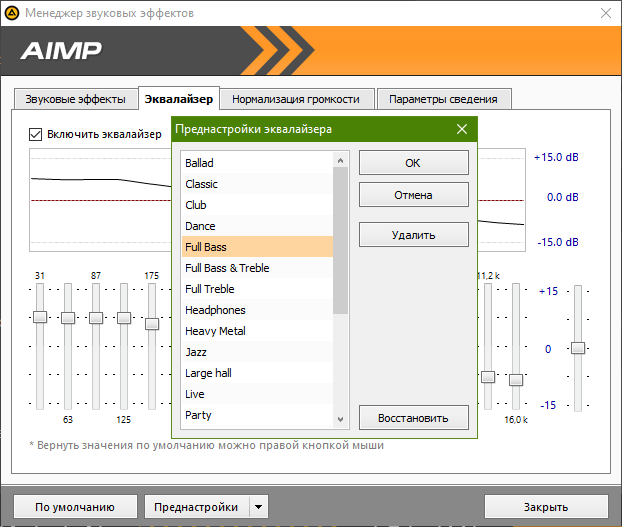622x527 pixels.
Task: Click 'Удалить' to delete the preset
Action: 414,235
